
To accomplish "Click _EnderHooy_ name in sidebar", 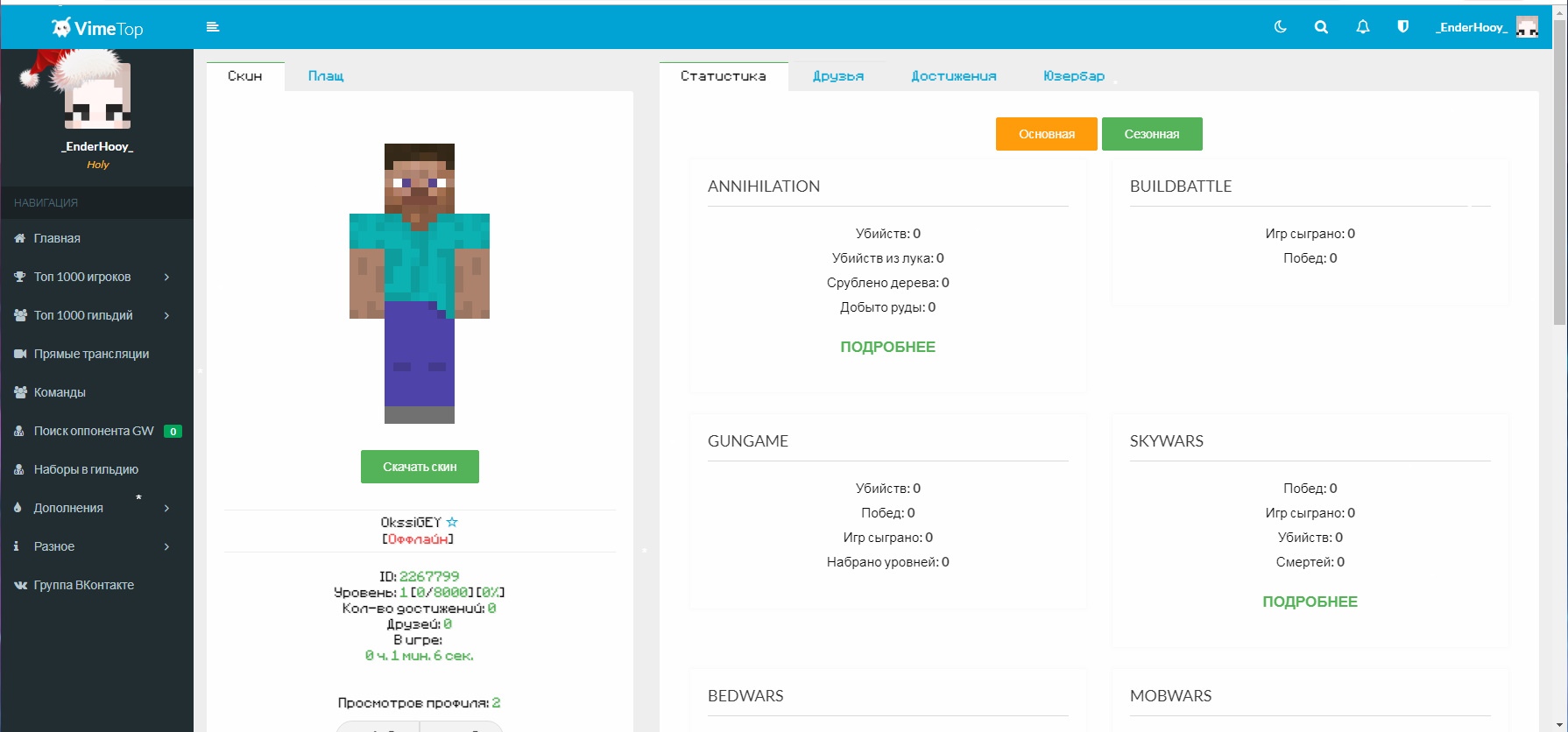I will (97, 146).
